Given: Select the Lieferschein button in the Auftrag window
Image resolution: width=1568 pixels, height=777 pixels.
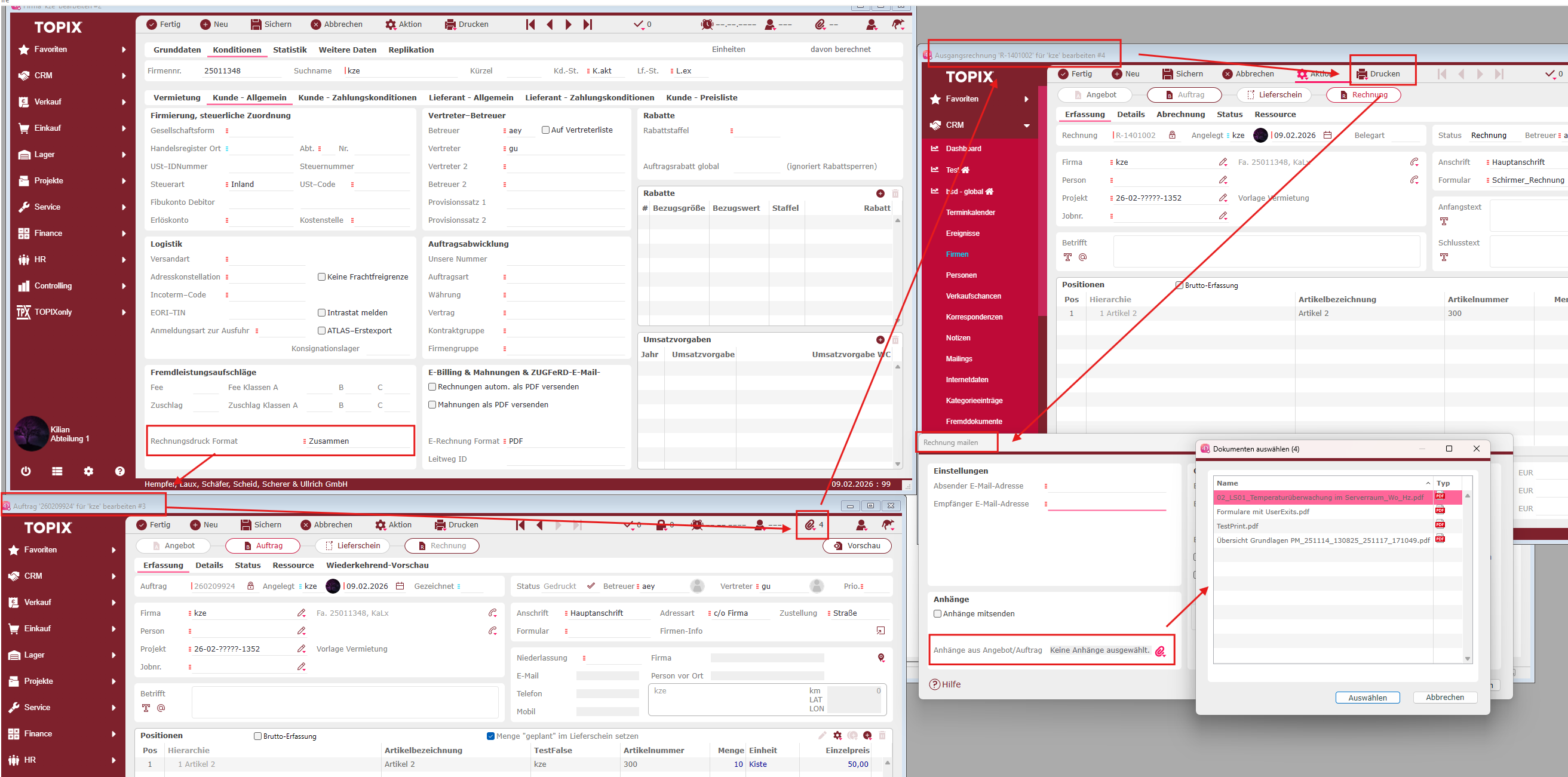Looking at the screenshot, I should 353,546.
